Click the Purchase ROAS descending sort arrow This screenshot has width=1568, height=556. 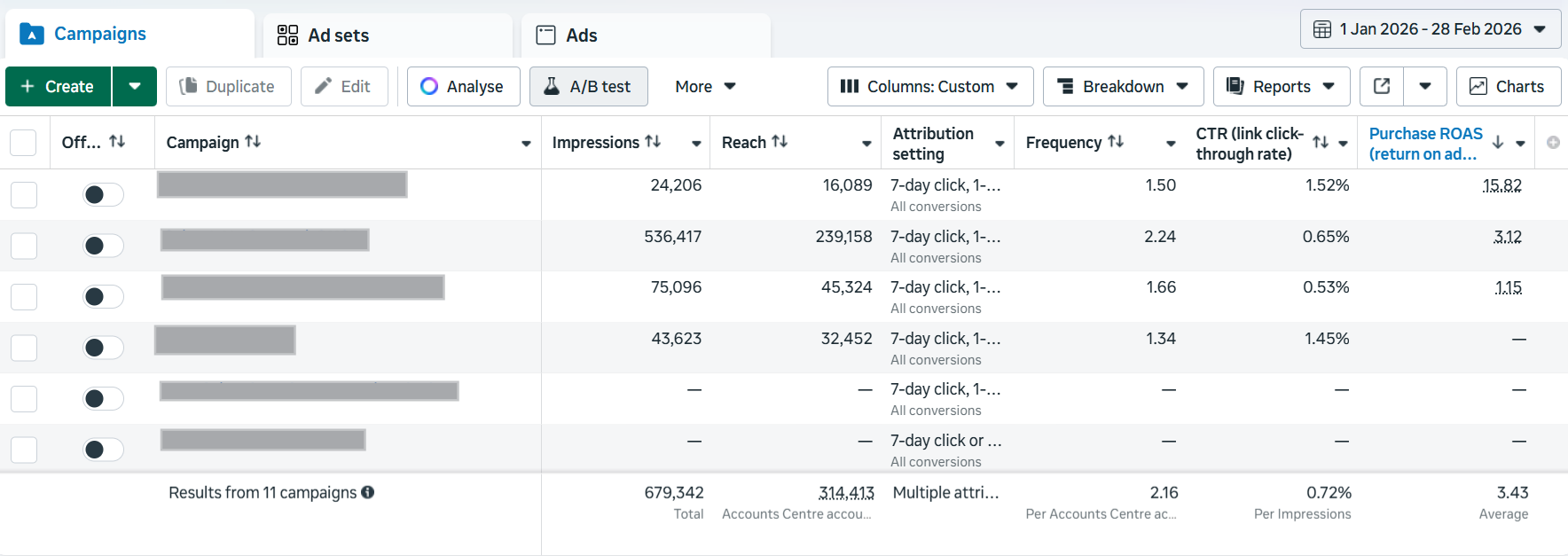click(x=1498, y=143)
